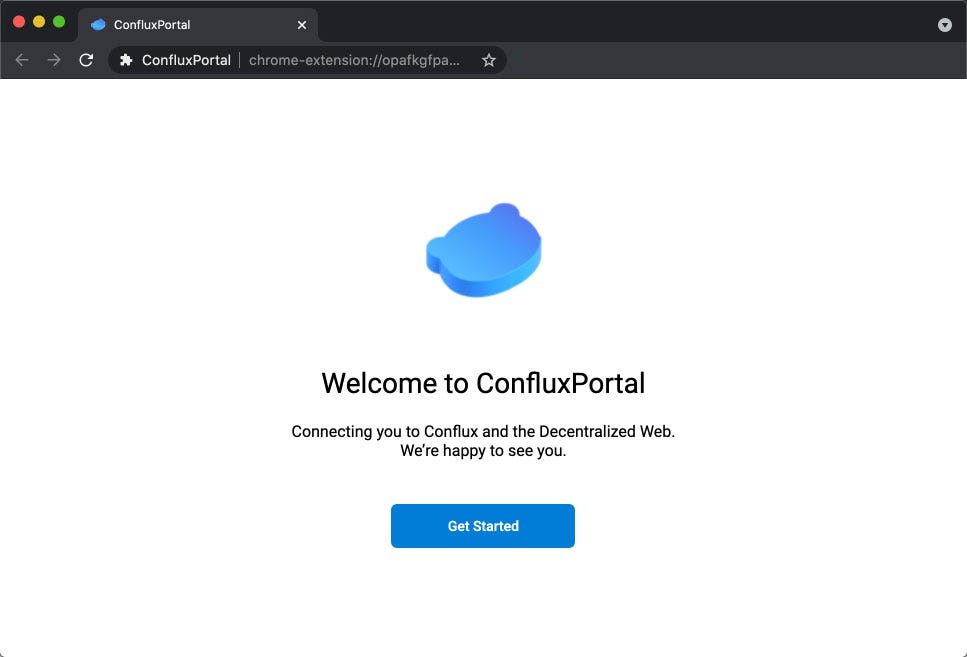The height and width of the screenshot is (657, 967).
Task: Minimize the window with yellow button
Action: coord(39,22)
